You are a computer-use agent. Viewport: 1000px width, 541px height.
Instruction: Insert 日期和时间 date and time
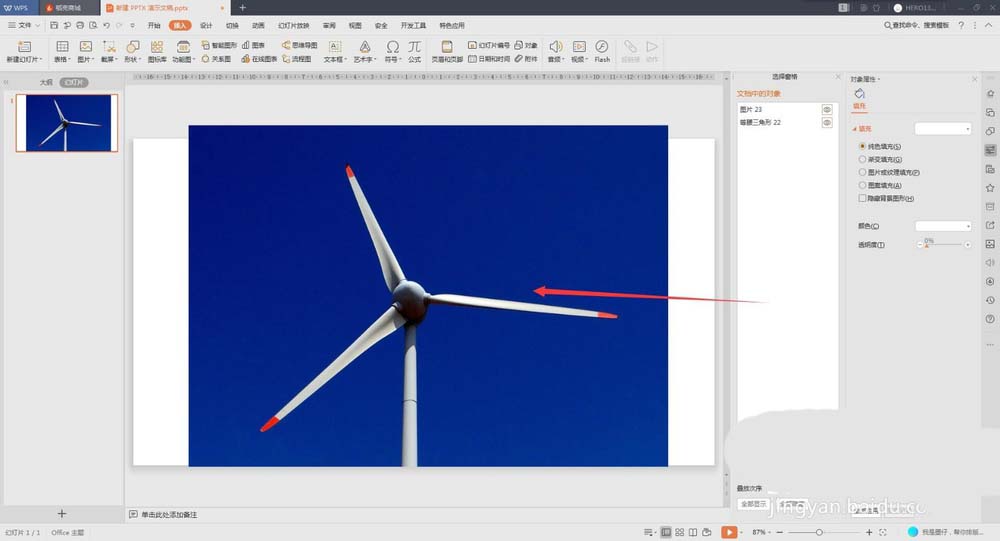pos(489,59)
